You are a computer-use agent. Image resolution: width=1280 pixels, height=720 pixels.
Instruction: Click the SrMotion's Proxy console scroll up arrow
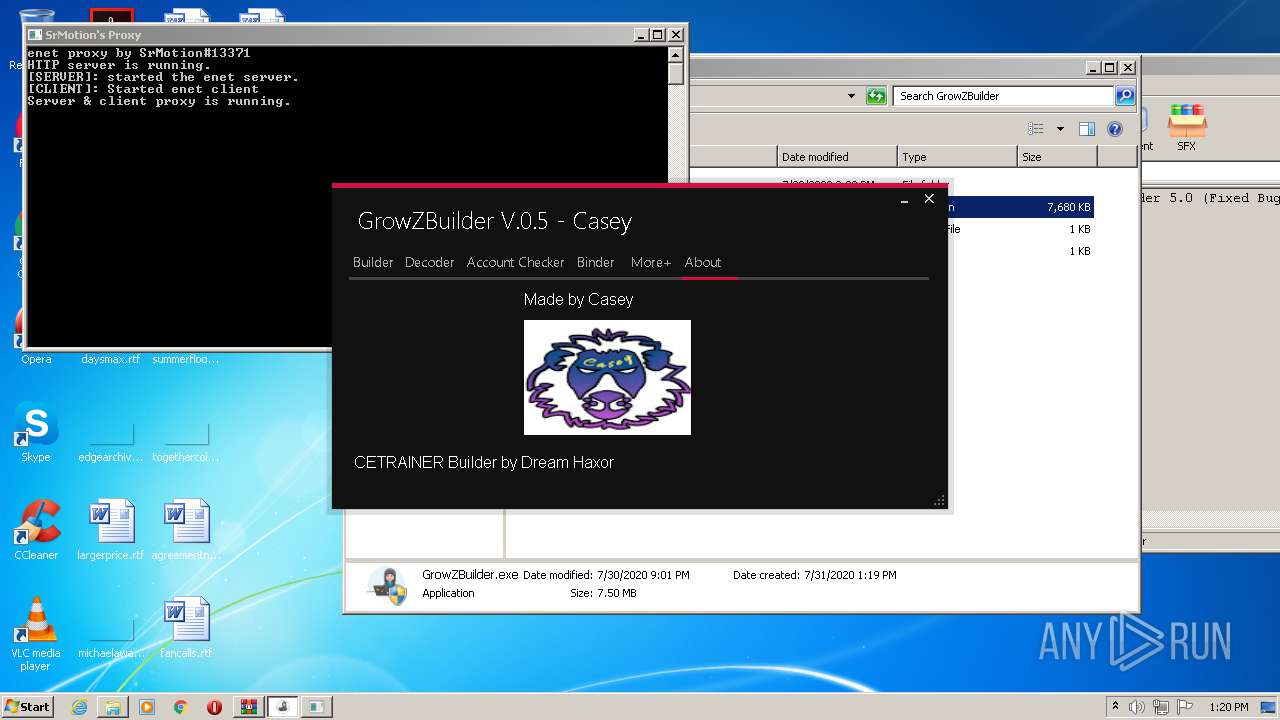pyautogui.click(x=676, y=55)
